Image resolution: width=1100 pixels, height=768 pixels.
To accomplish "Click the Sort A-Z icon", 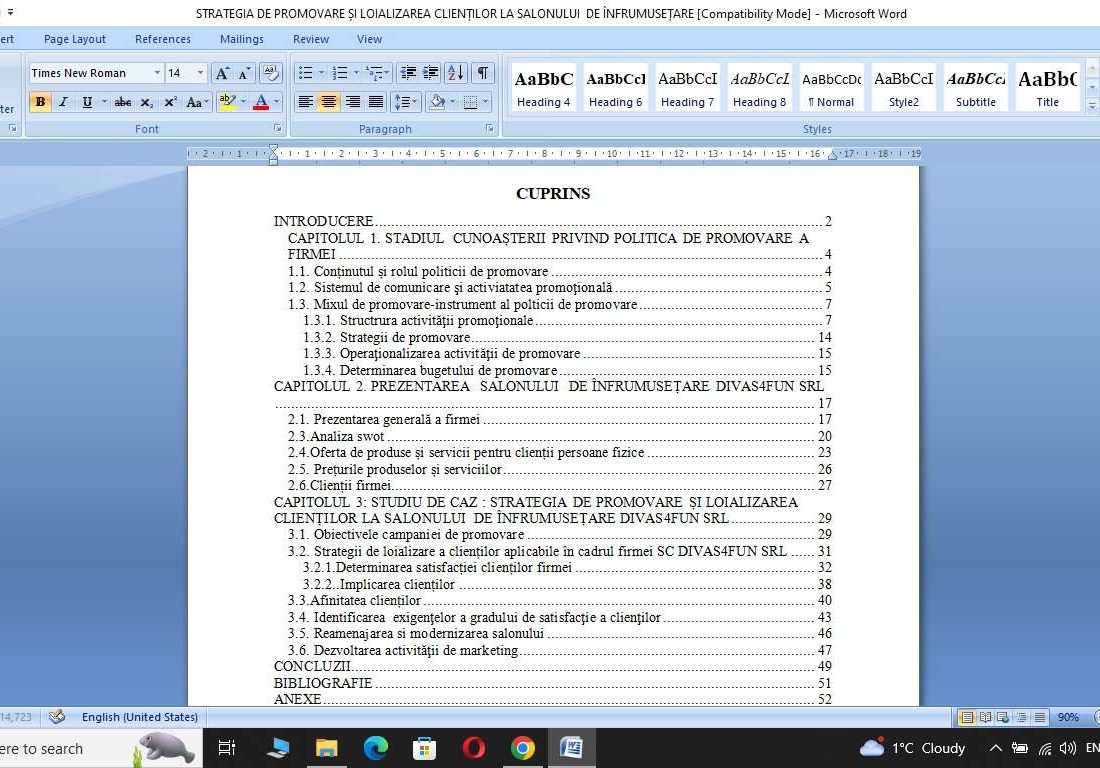I will (x=458, y=72).
